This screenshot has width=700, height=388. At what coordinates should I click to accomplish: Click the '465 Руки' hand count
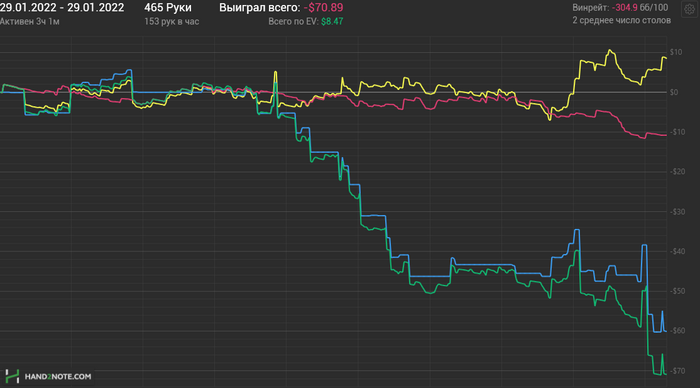[x=168, y=8]
